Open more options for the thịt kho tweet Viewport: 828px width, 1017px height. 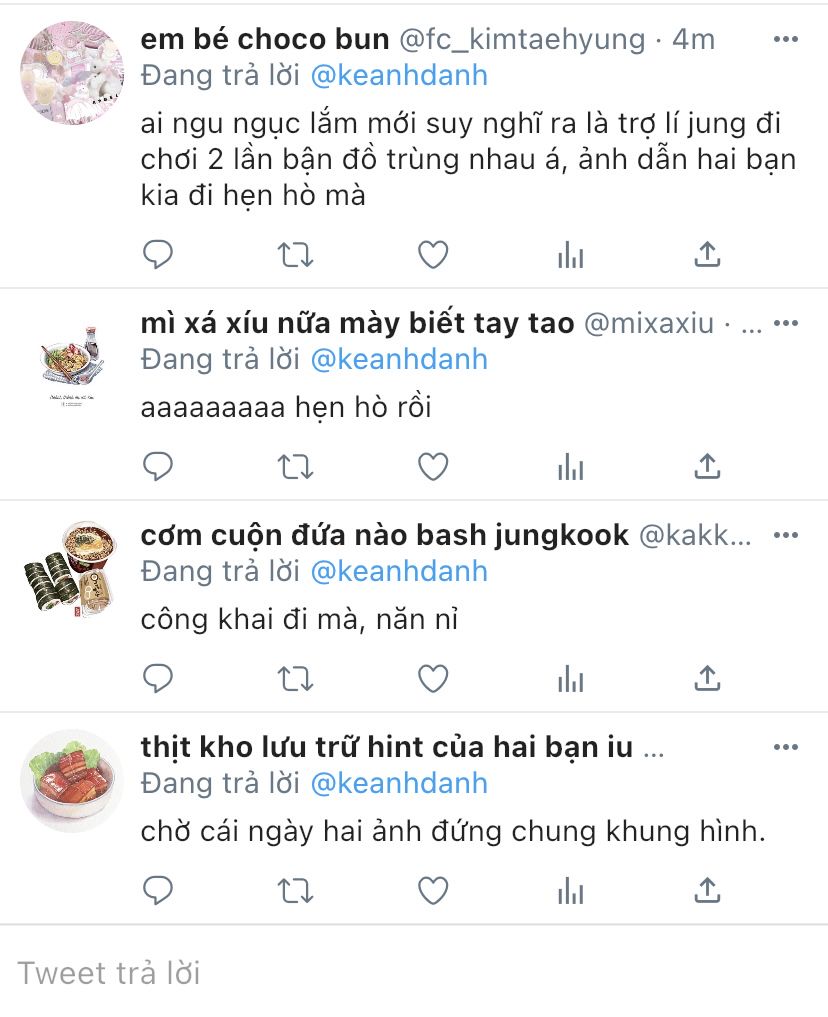coord(785,747)
